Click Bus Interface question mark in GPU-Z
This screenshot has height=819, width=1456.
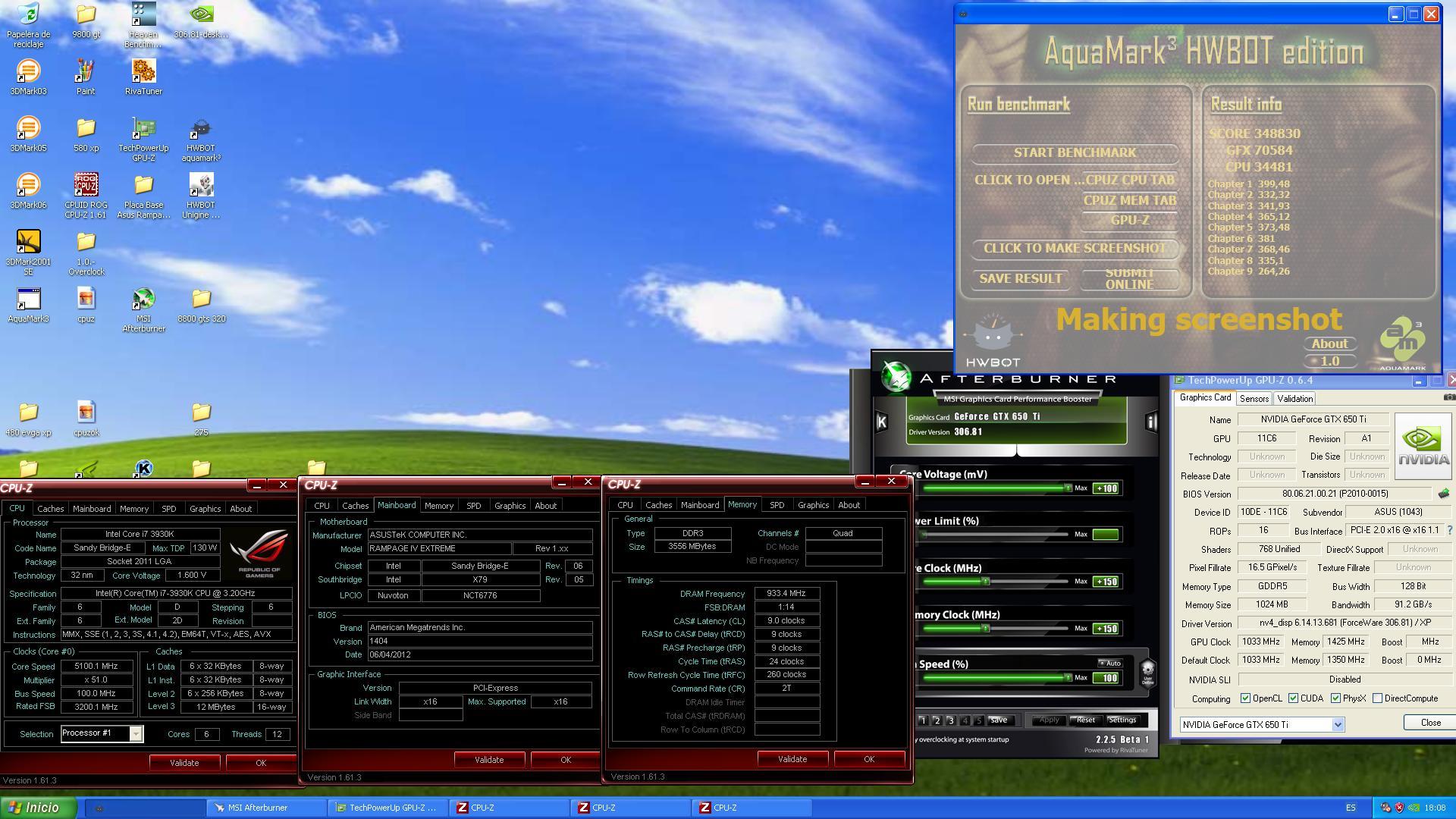point(1449,531)
